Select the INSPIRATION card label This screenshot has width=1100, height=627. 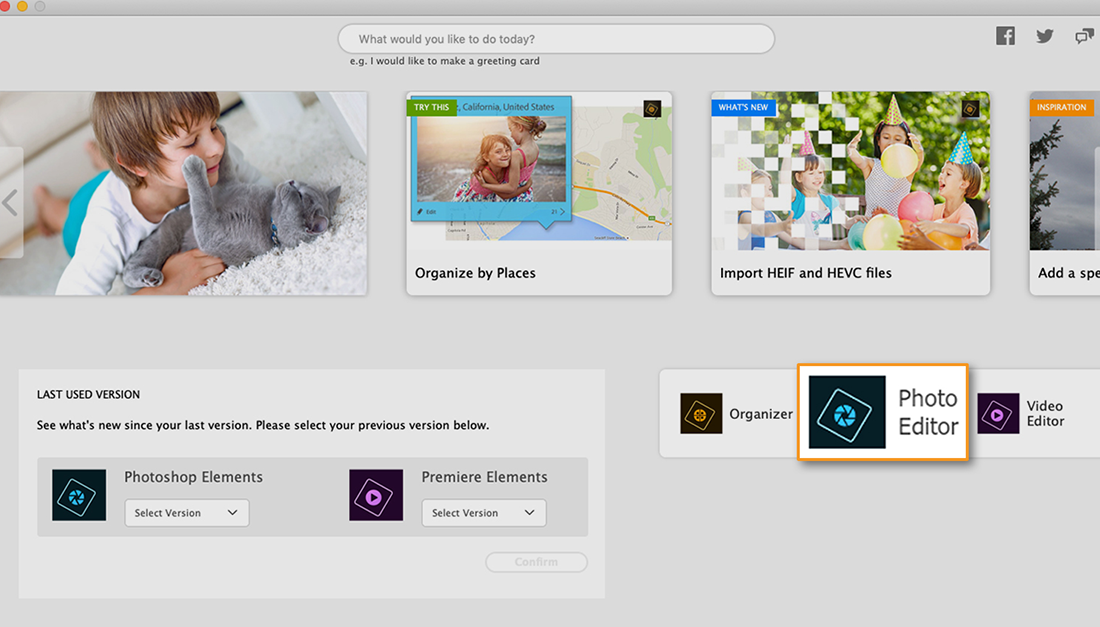pos(1062,107)
